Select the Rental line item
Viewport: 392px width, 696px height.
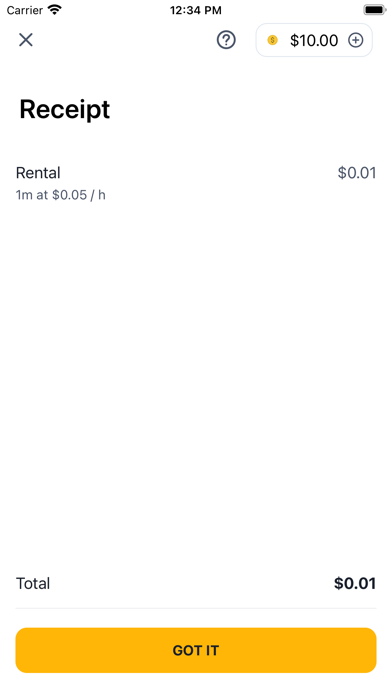click(x=196, y=183)
